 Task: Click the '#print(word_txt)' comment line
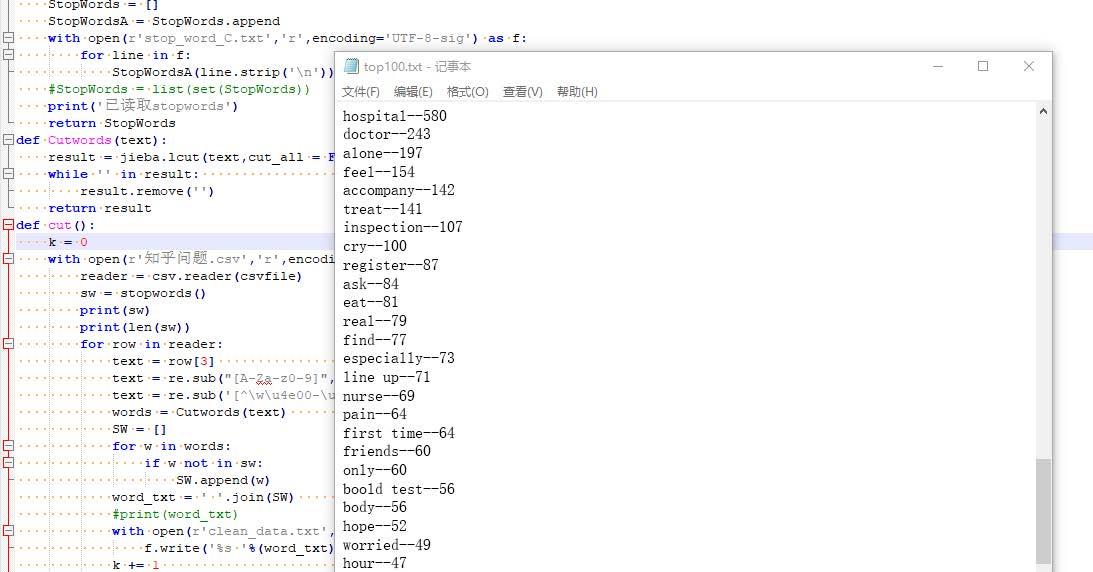pyautogui.click(x=175, y=513)
